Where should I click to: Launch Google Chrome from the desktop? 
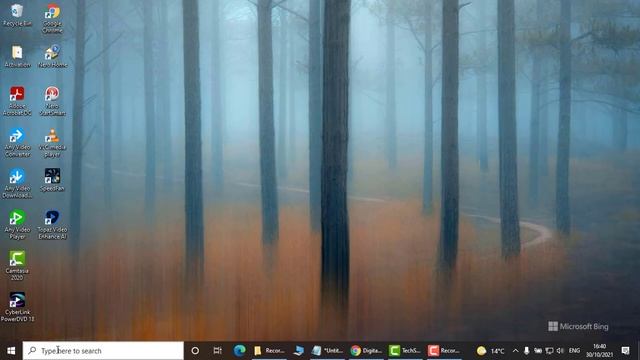coord(53,18)
